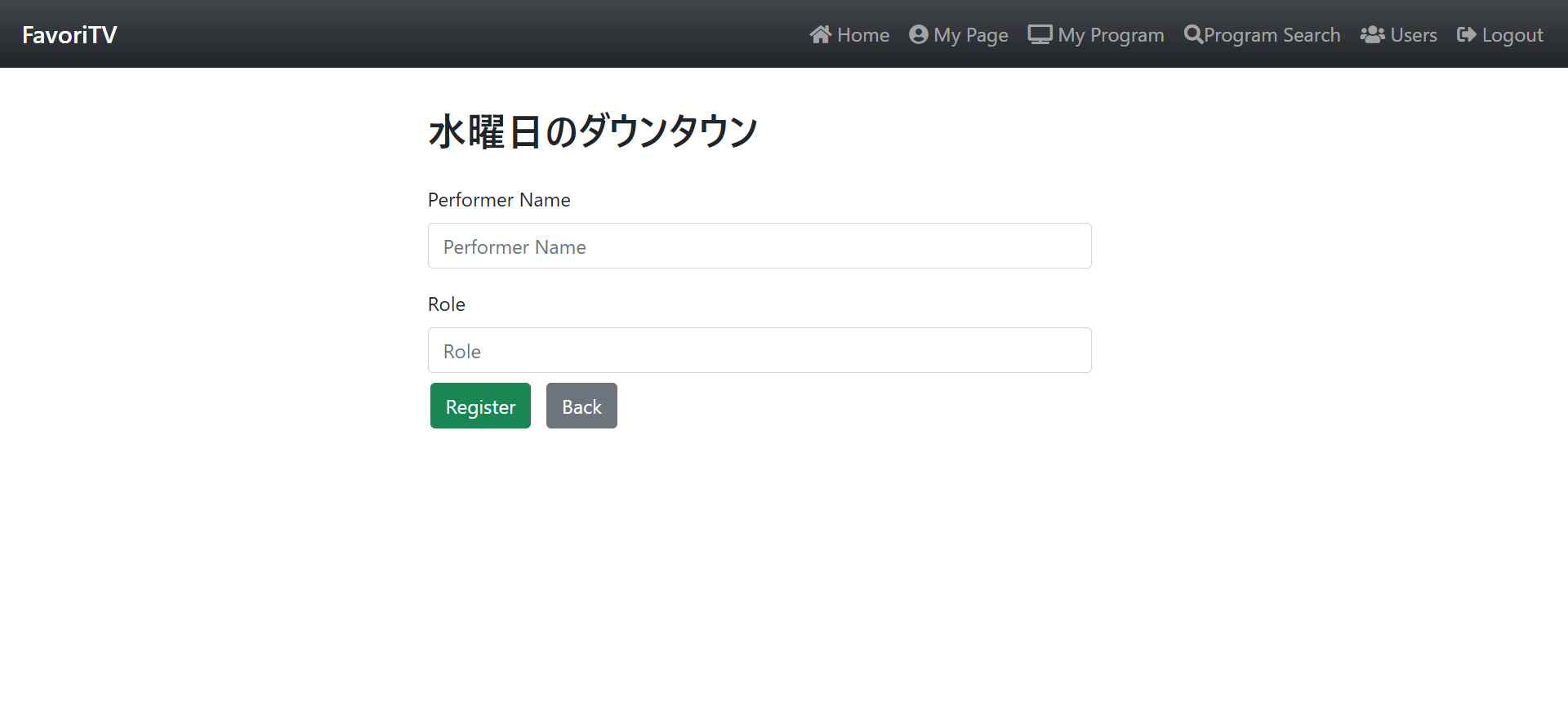Screen dimensions: 1568x728
Task: Select Logout in the navbar
Action: point(1500,34)
